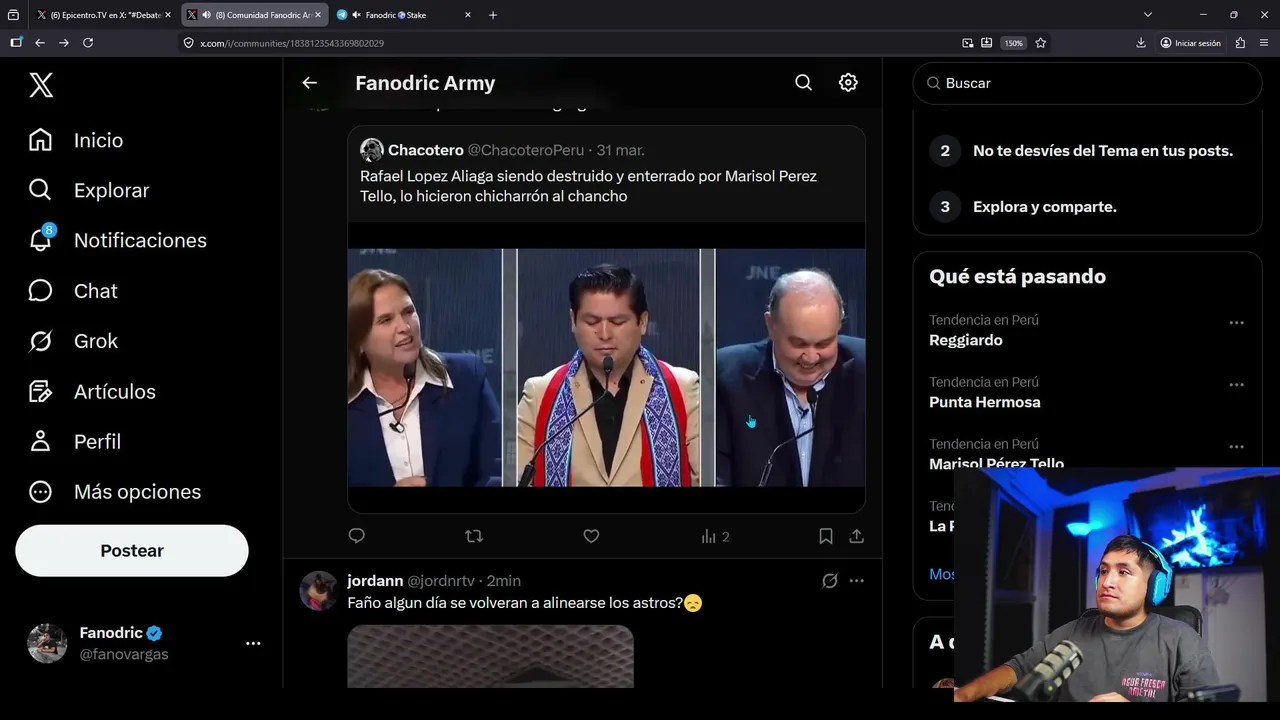The width and height of the screenshot is (1280, 720).
Task: Open the recent browsing view icon
Action: pyautogui.click(x=13, y=15)
